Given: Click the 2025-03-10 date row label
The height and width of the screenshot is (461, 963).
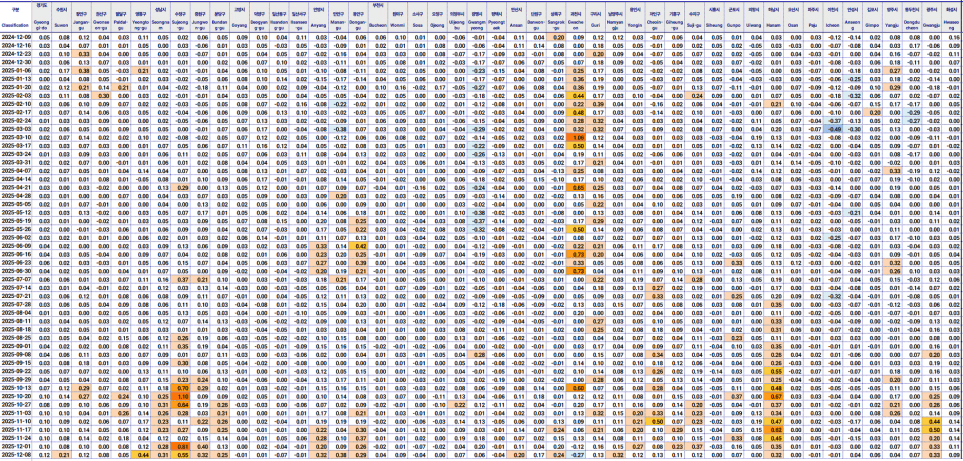Looking at the screenshot, I should tap(17, 137).
